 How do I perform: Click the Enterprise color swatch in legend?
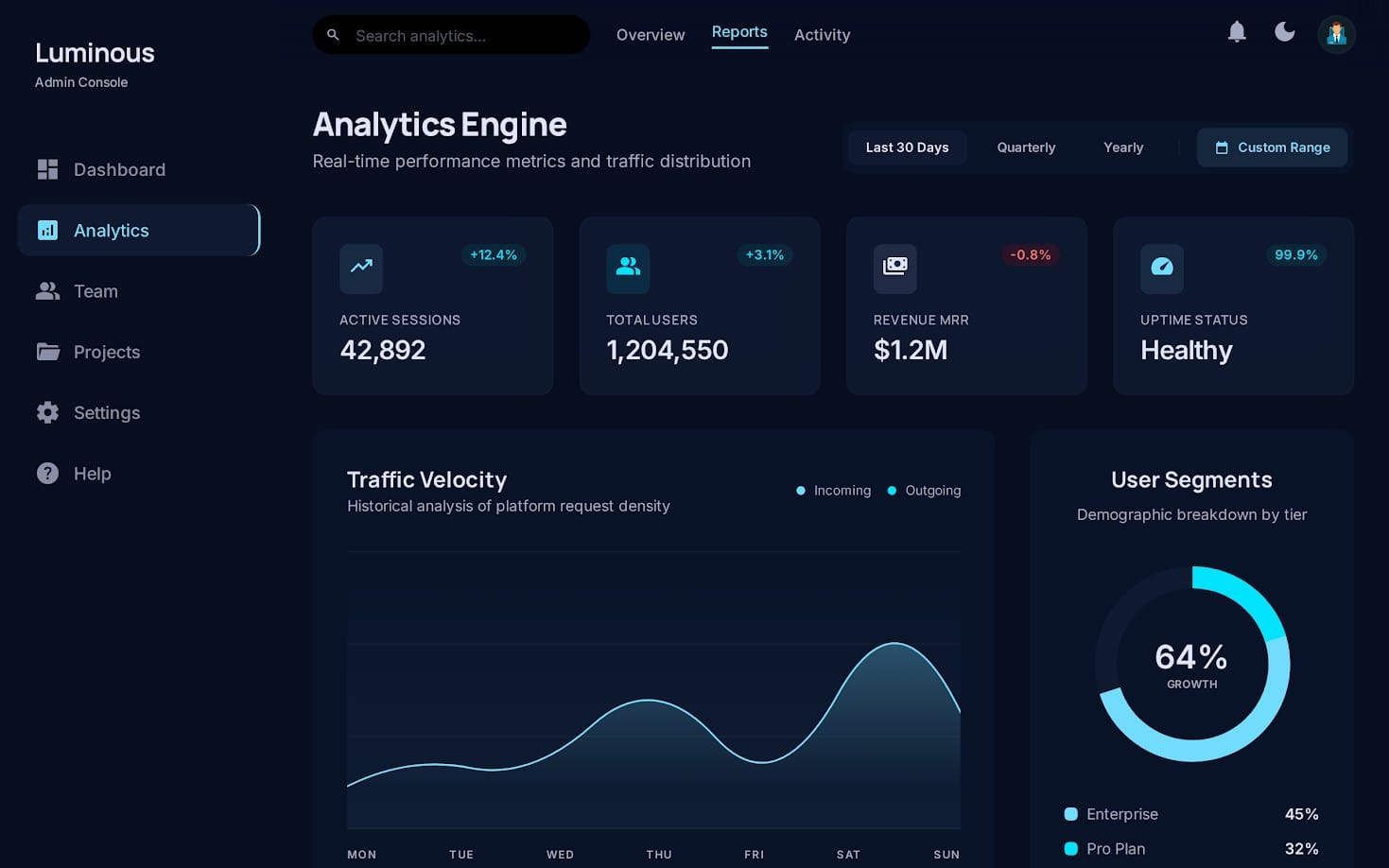(1071, 814)
